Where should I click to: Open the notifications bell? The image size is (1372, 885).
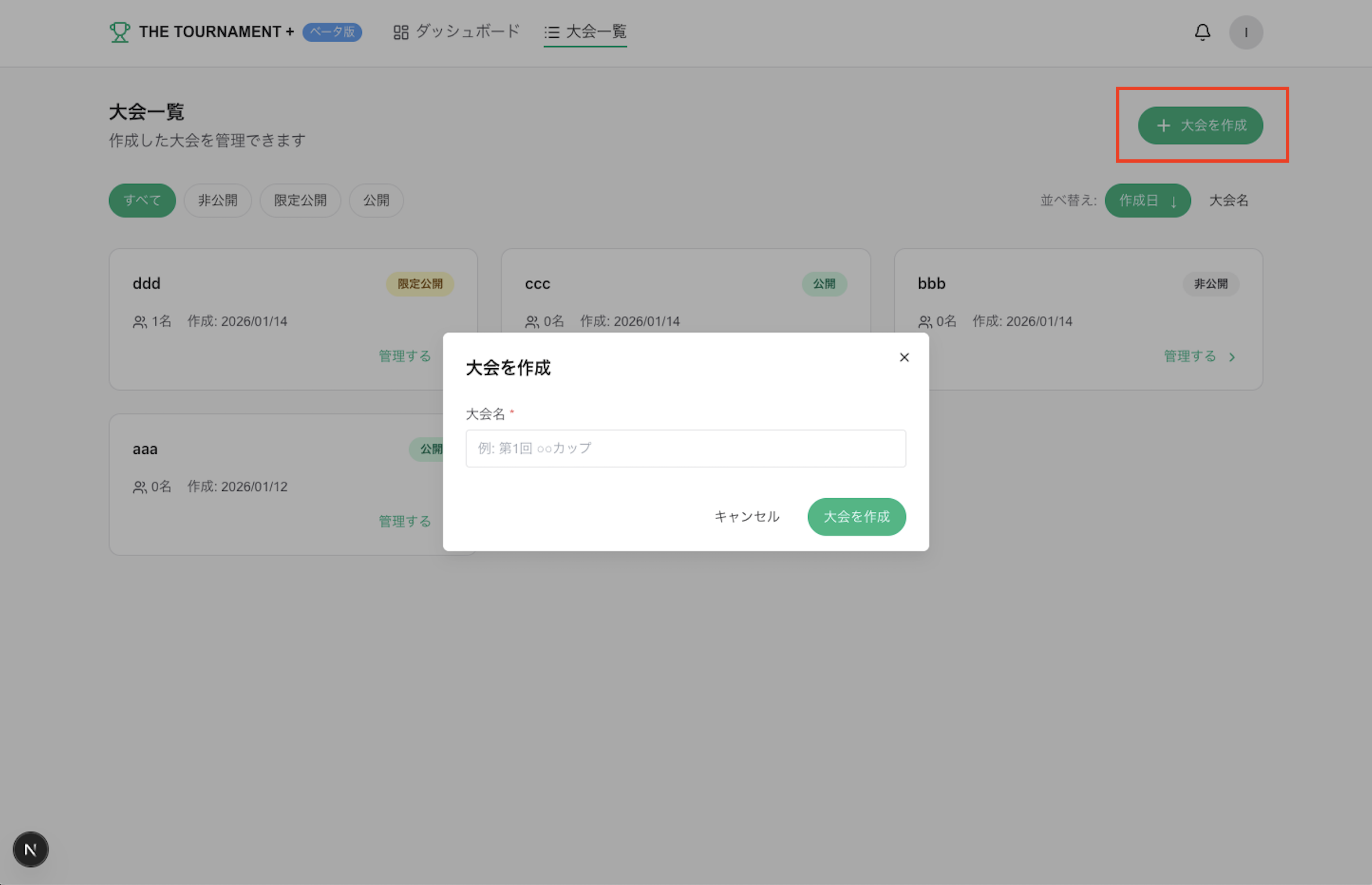click(x=1202, y=32)
